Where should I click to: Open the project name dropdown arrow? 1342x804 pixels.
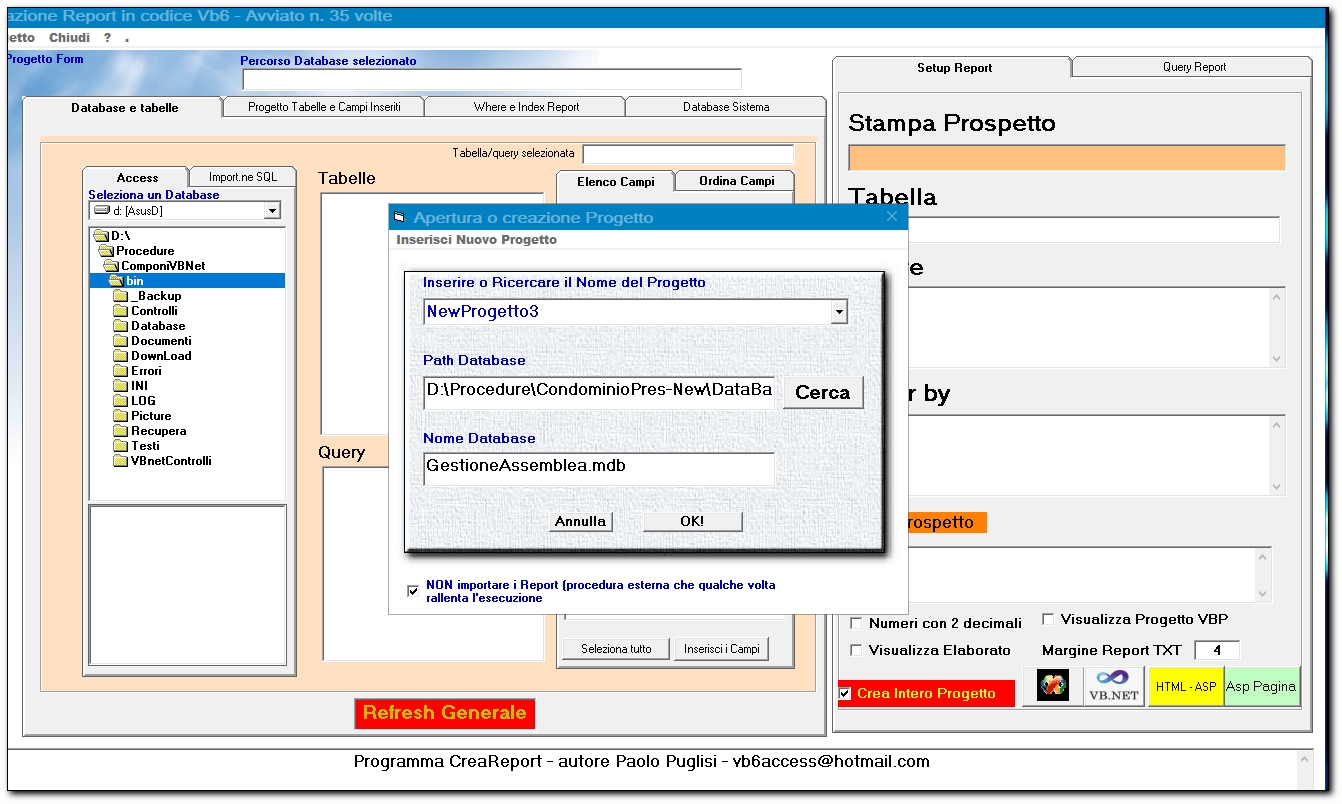[x=838, y=312]
